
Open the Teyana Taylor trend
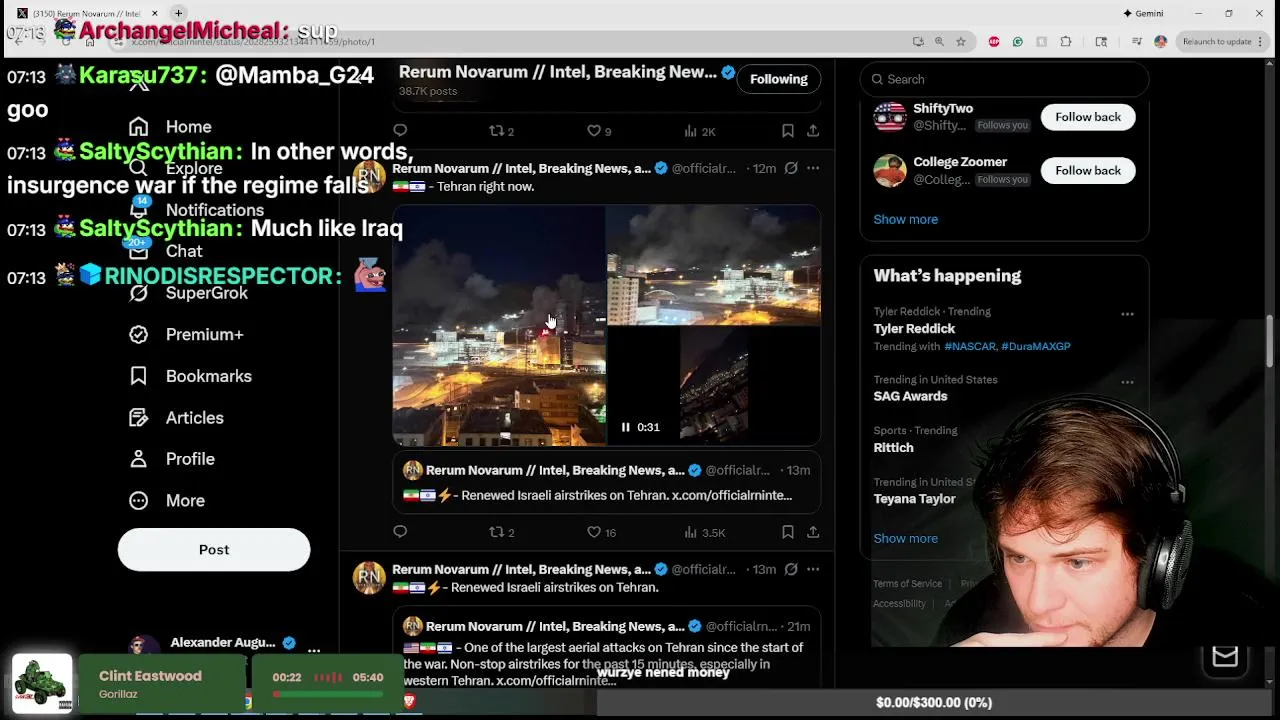point(915,499)
